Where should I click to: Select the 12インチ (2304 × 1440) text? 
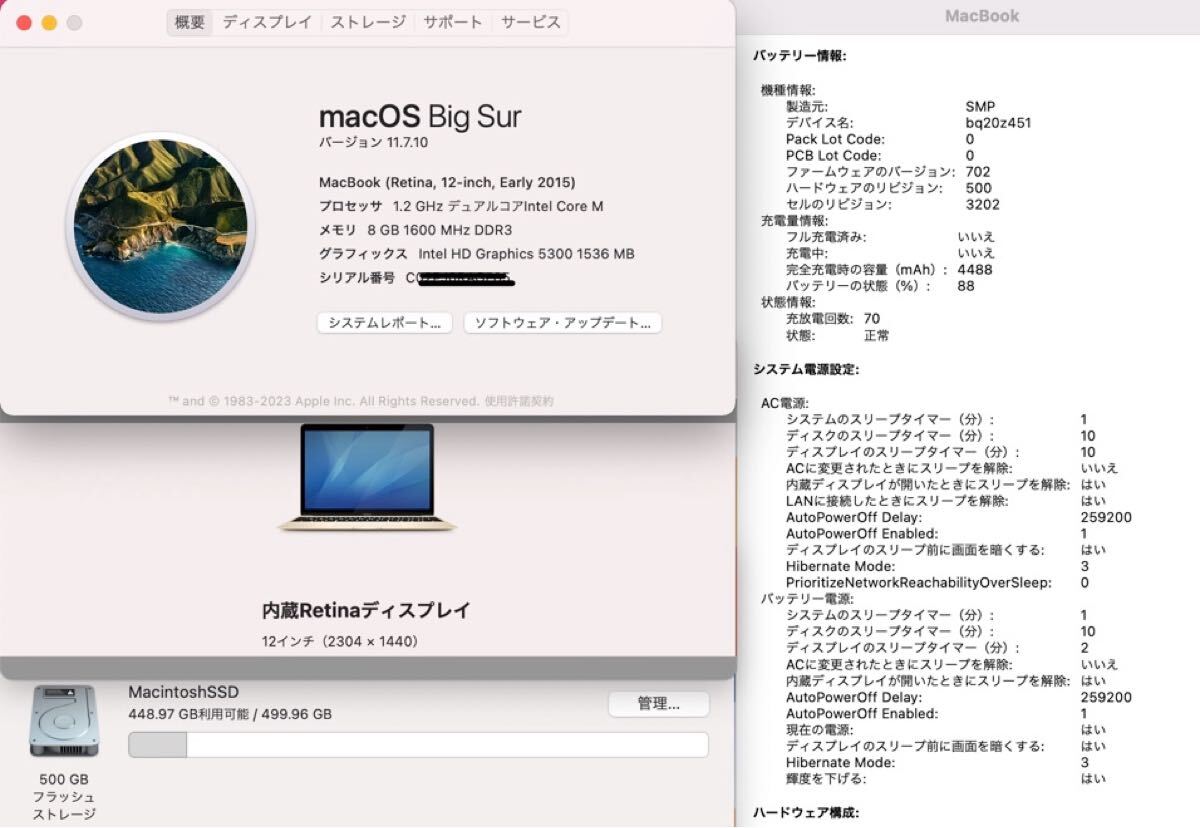point(340,641)
